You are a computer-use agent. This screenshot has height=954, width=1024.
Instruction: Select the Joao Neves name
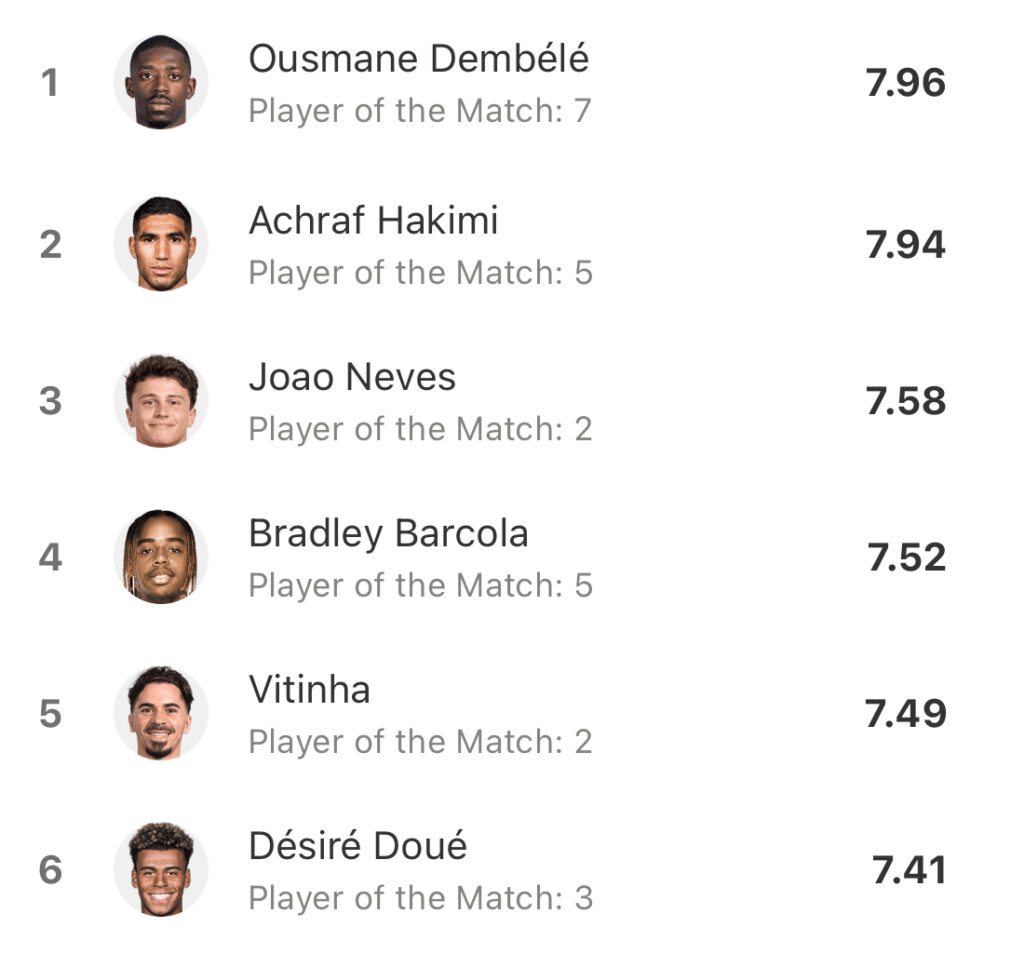coord(352,377)
